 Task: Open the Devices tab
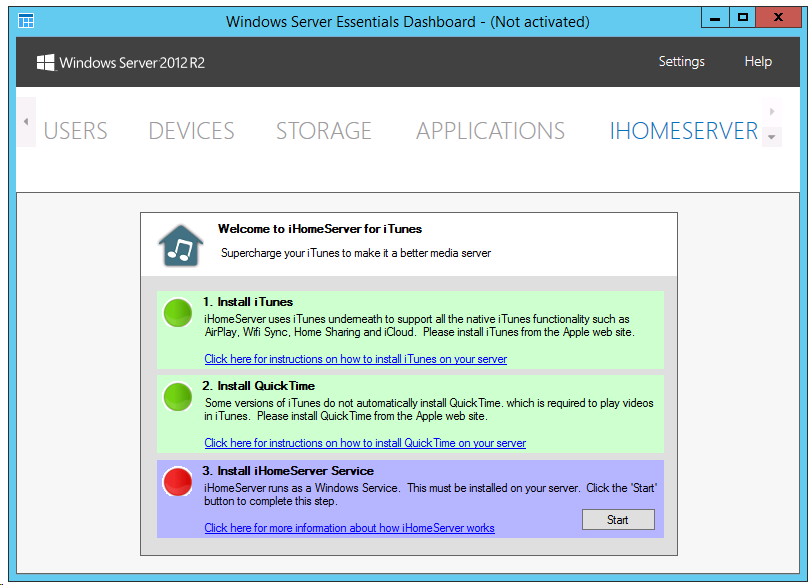click(x=191, y=131)
